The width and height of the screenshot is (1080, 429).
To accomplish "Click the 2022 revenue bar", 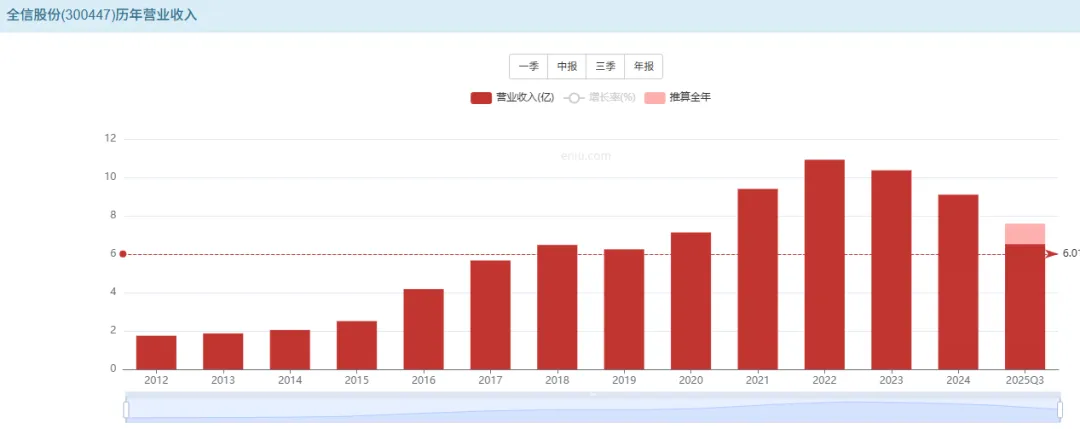I will (x=824, y=264).
